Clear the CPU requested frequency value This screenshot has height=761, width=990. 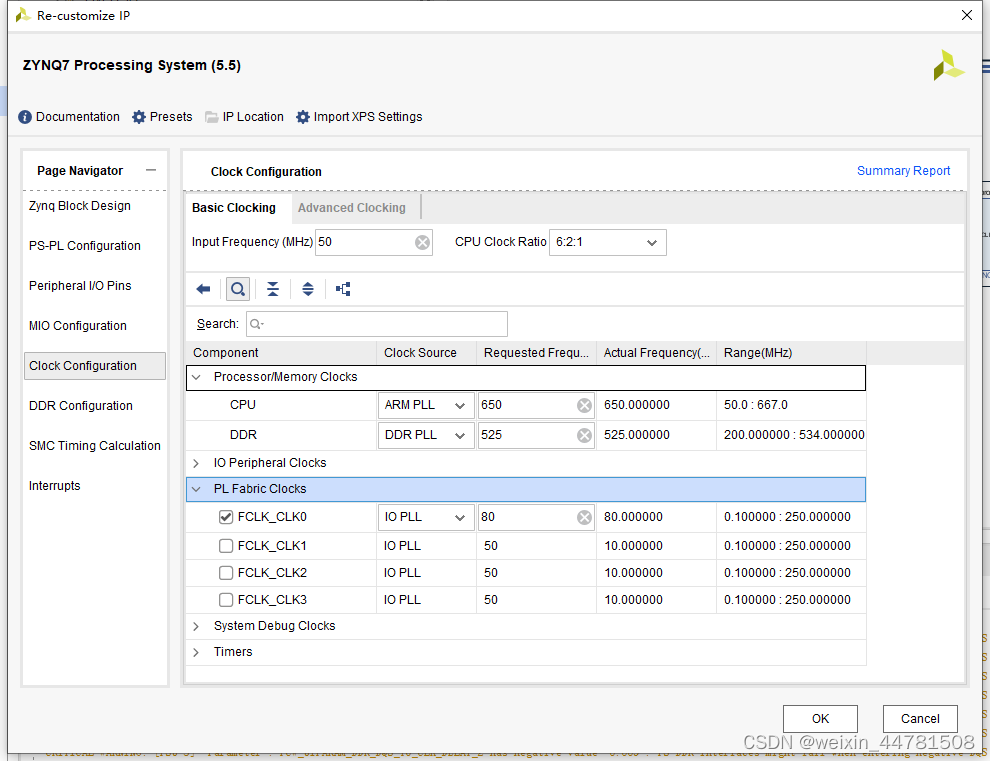585,405
